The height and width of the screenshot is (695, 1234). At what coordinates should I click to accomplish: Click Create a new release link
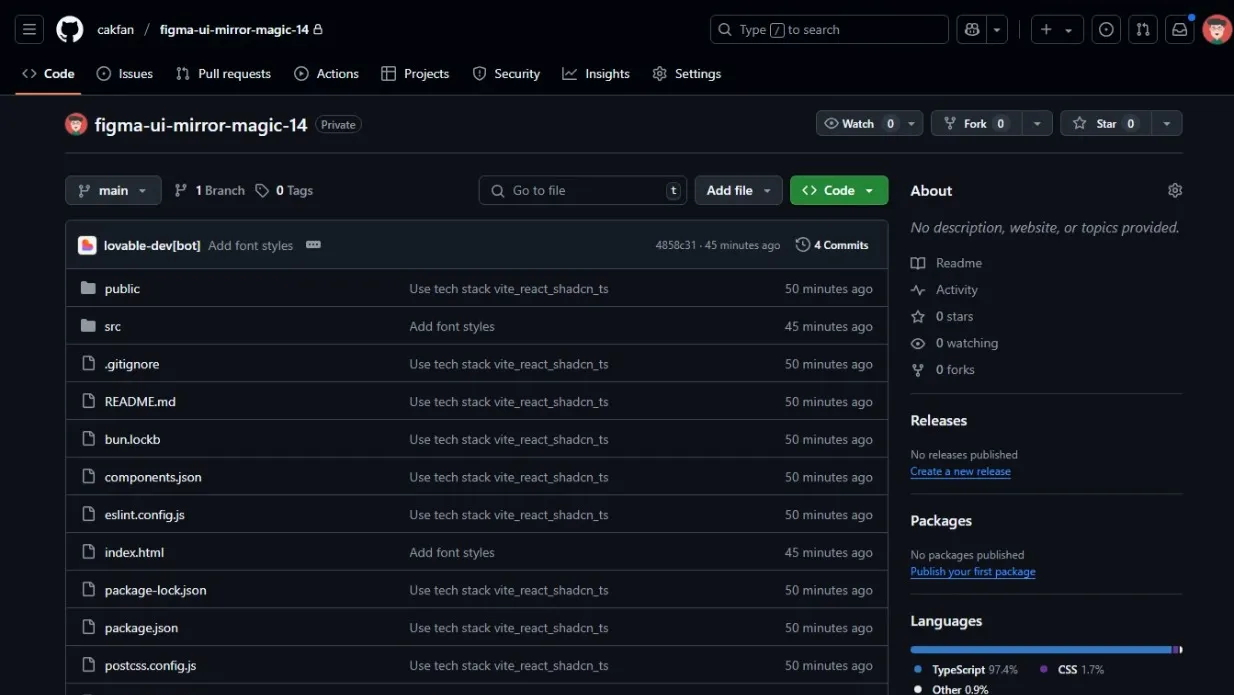(960, 472)
